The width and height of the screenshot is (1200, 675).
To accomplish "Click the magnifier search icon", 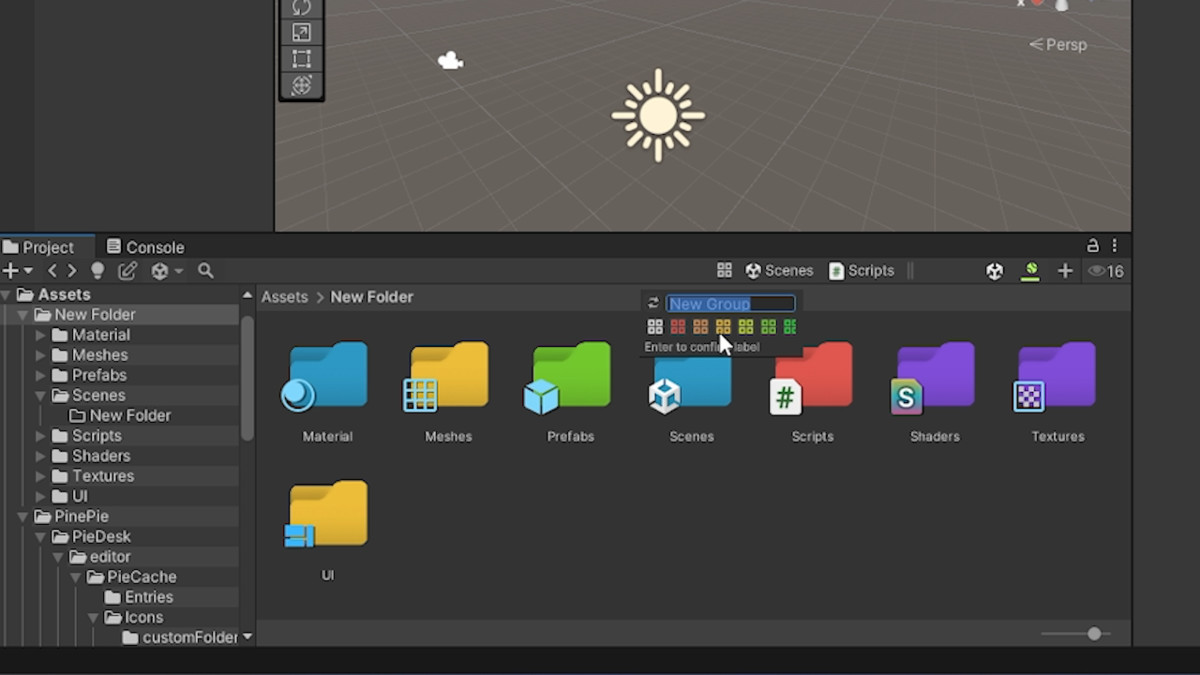I will pyautogui.click(x=206, y=271).
